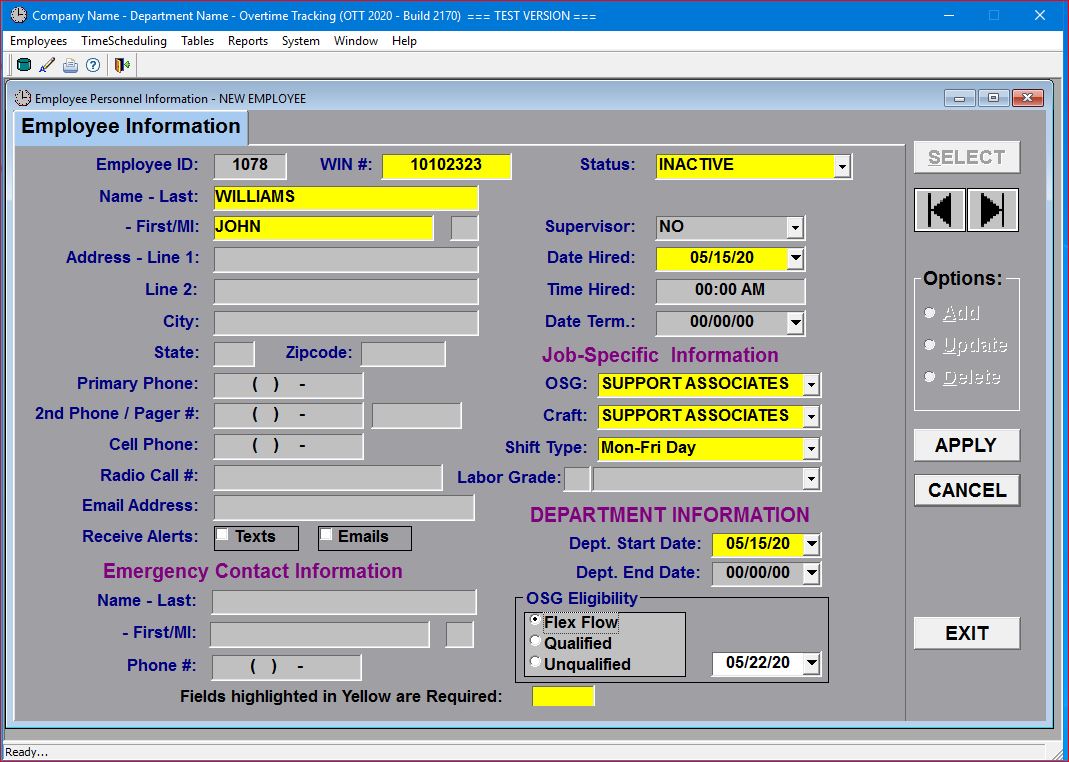Expand the Shift Type dropdown
1069x762 pixels.
[811, 449]
